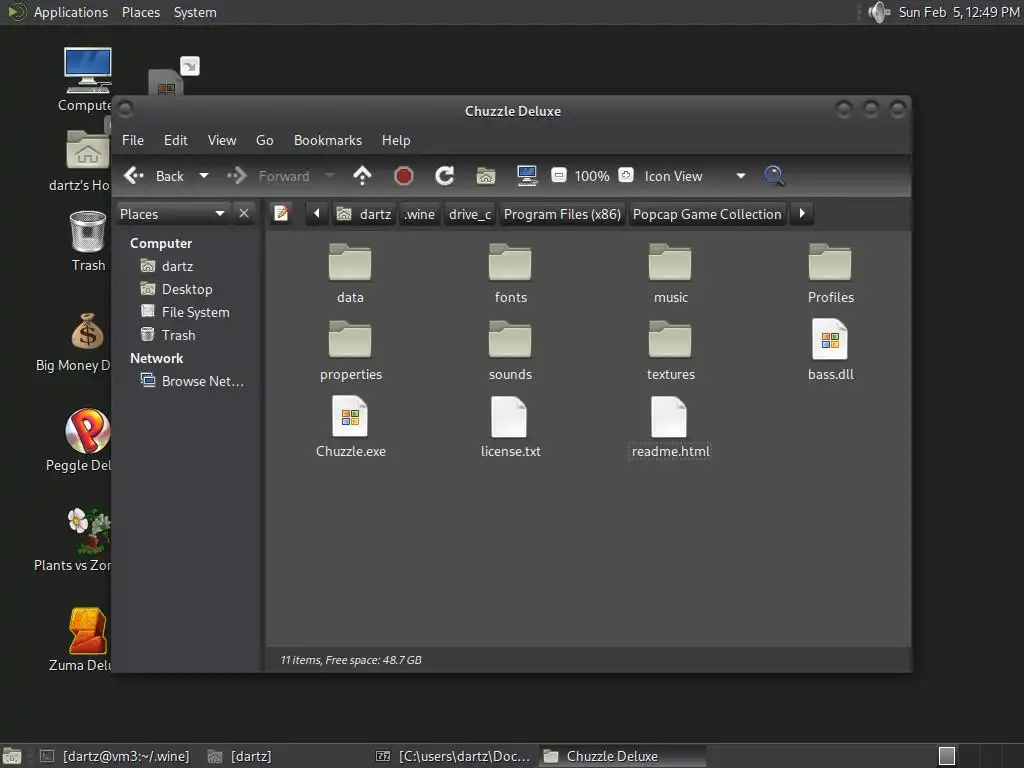Select the properties folder
The image size is (1024, 768).
[x=351, y=351]
